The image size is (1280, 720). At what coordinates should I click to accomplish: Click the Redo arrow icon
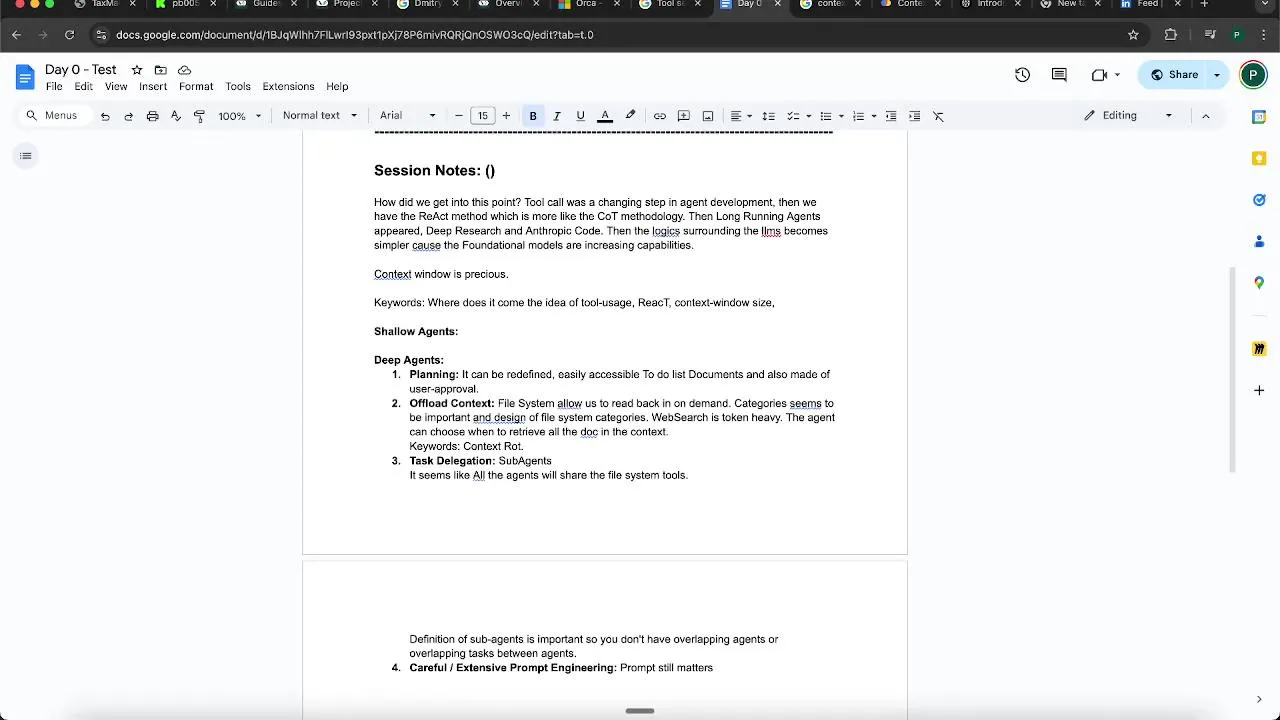pos(128,116)
